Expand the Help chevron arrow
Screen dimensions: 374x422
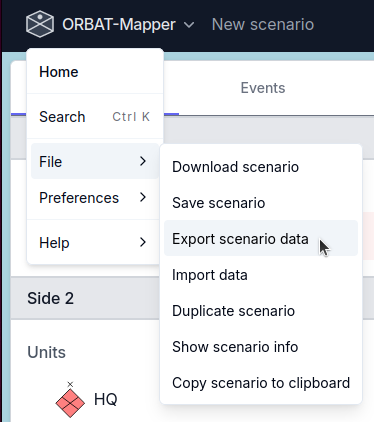(x=143, y=242)
